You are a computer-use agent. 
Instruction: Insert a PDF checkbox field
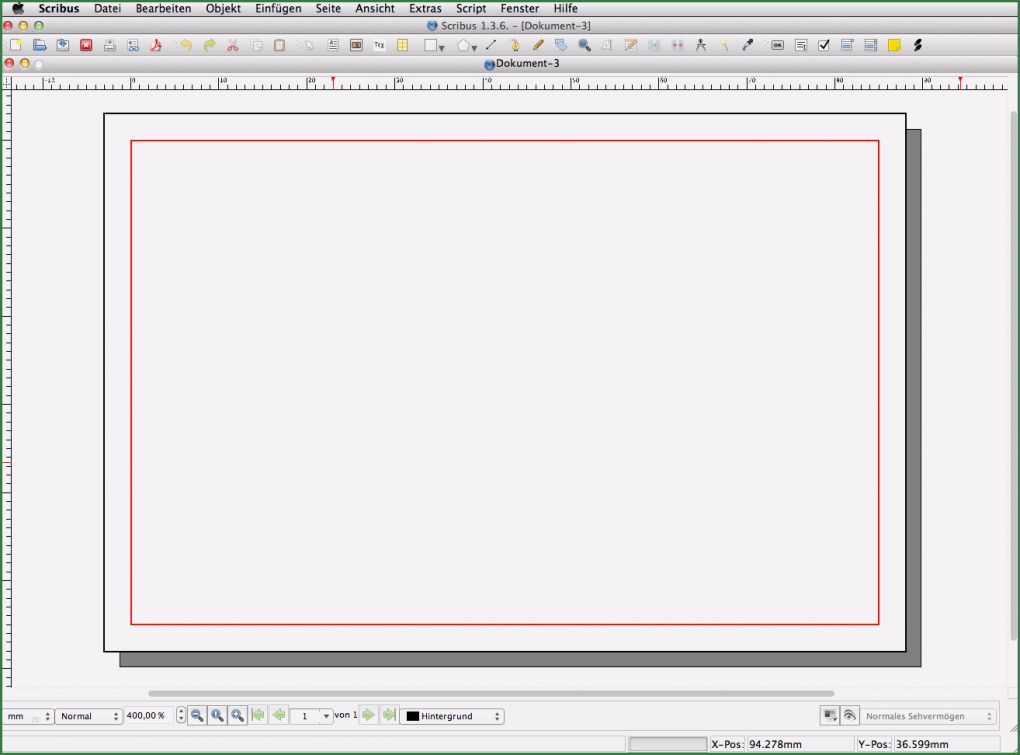824,45
